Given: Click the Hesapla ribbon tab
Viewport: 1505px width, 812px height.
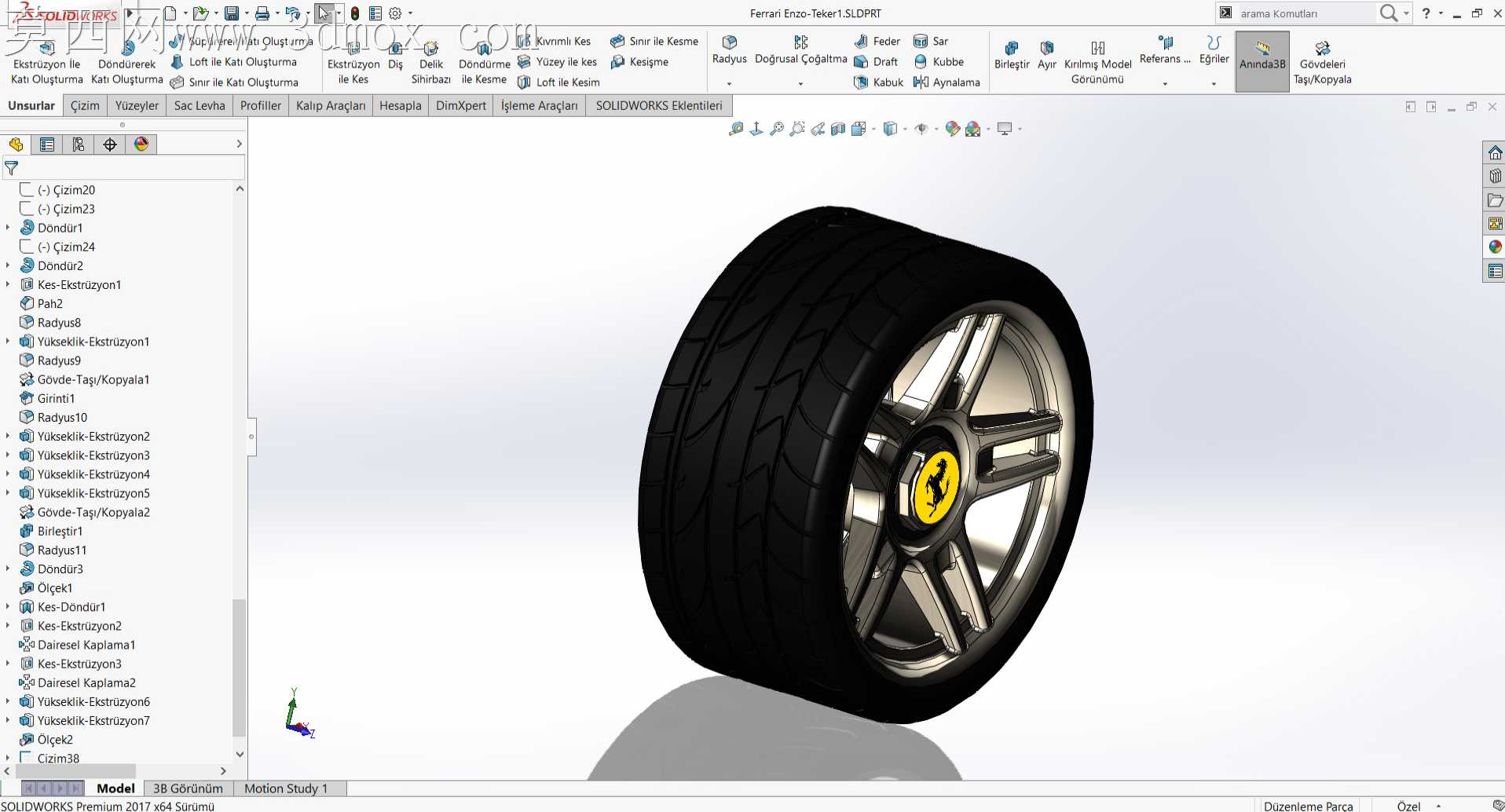Looking at the screenshot, I should point(401,105).
